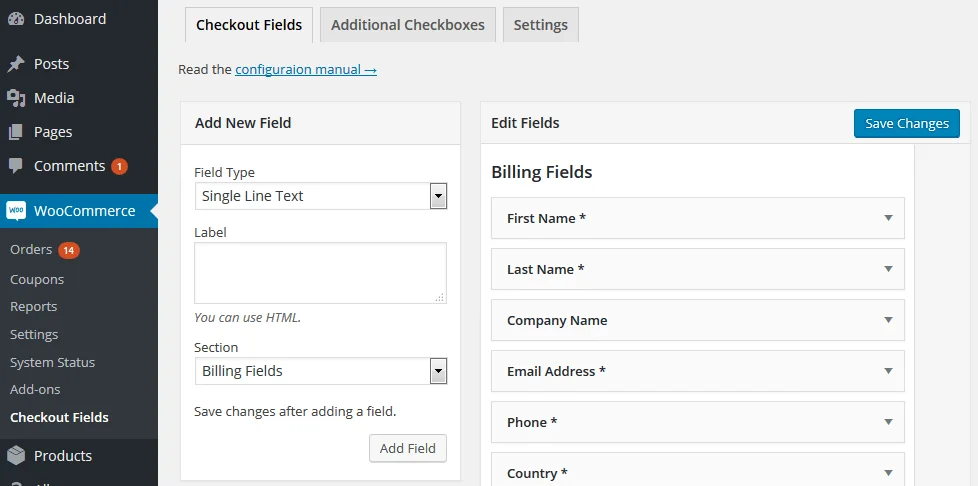Image resolution: width=978 pixels, height=486 pixels.
Task: Click the Save Changes button
Action: (x=907, y=124)
